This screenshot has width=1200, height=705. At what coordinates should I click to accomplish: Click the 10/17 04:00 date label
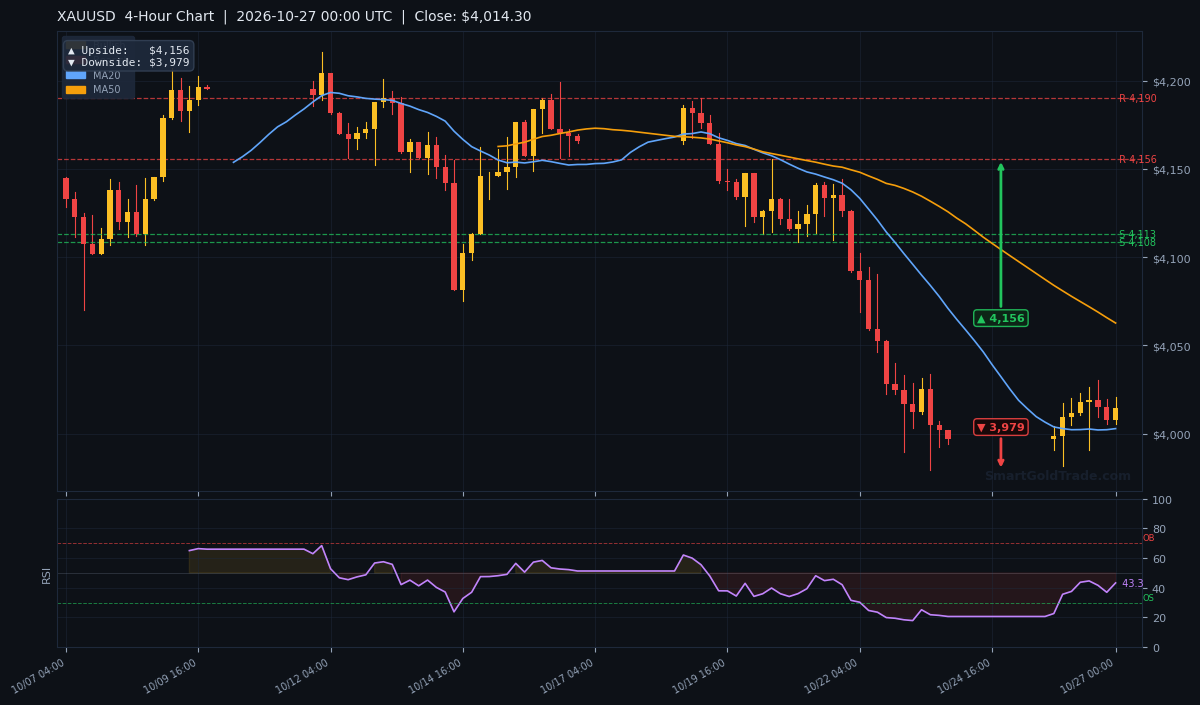click(x=569, y=676)
